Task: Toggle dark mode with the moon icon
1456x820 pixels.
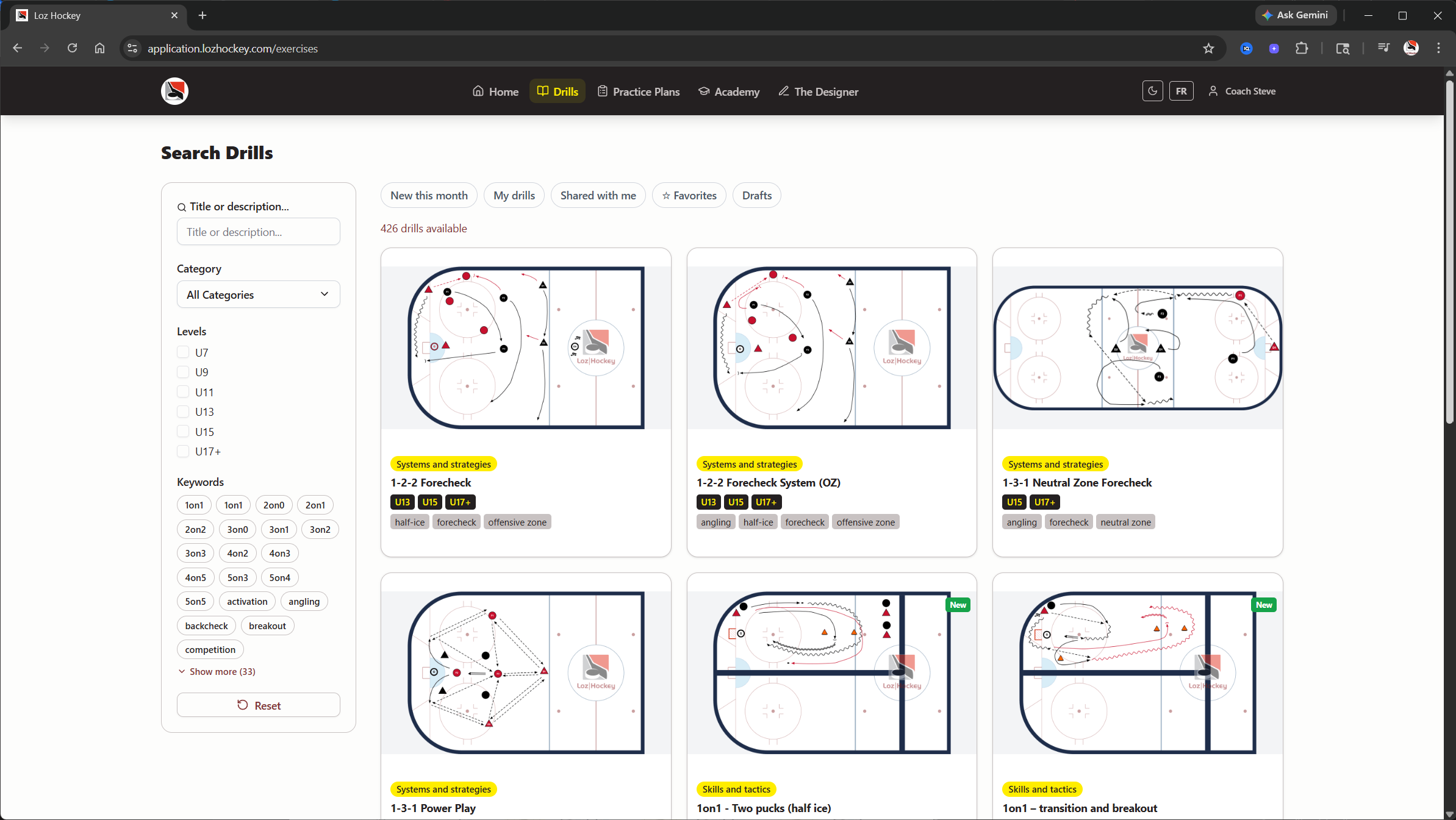Action: [x=1152, y=90]
